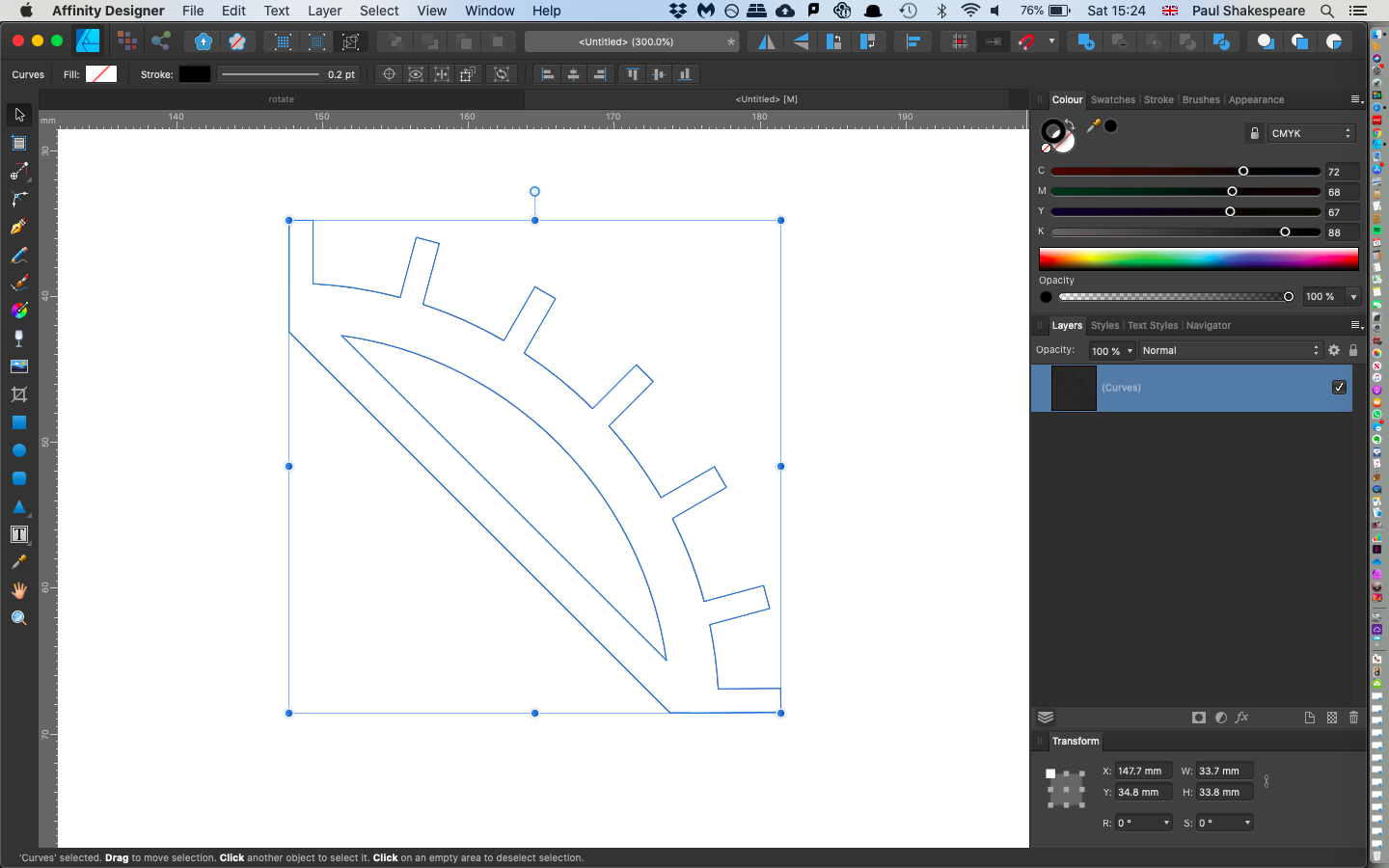Open snapping options dropdown arrow
Image resolution: width=1389 pixels, height=868 pixels.
point(1051,41)
